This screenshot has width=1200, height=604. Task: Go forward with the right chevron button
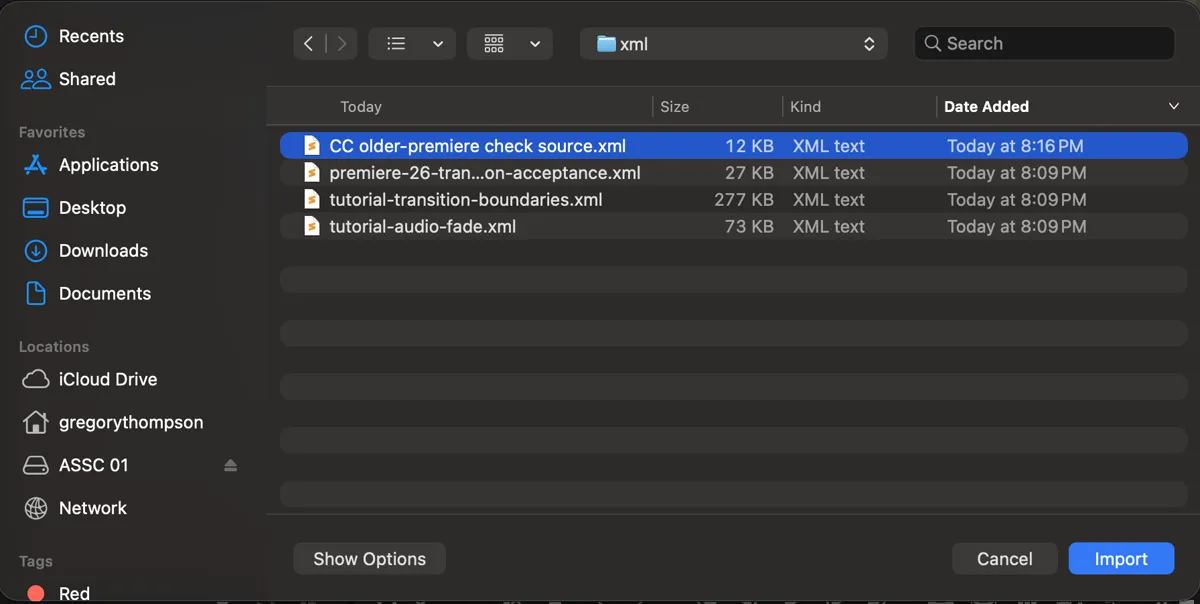342,43
